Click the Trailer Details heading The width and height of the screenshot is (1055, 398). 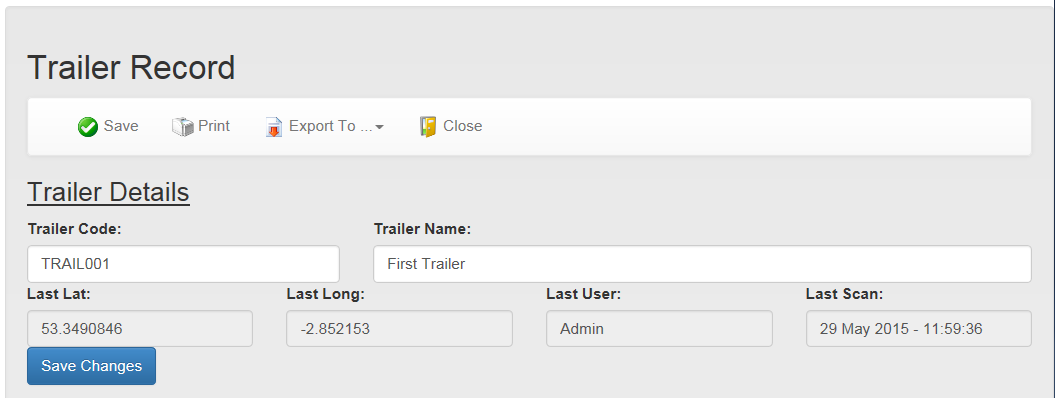(108, 192)
